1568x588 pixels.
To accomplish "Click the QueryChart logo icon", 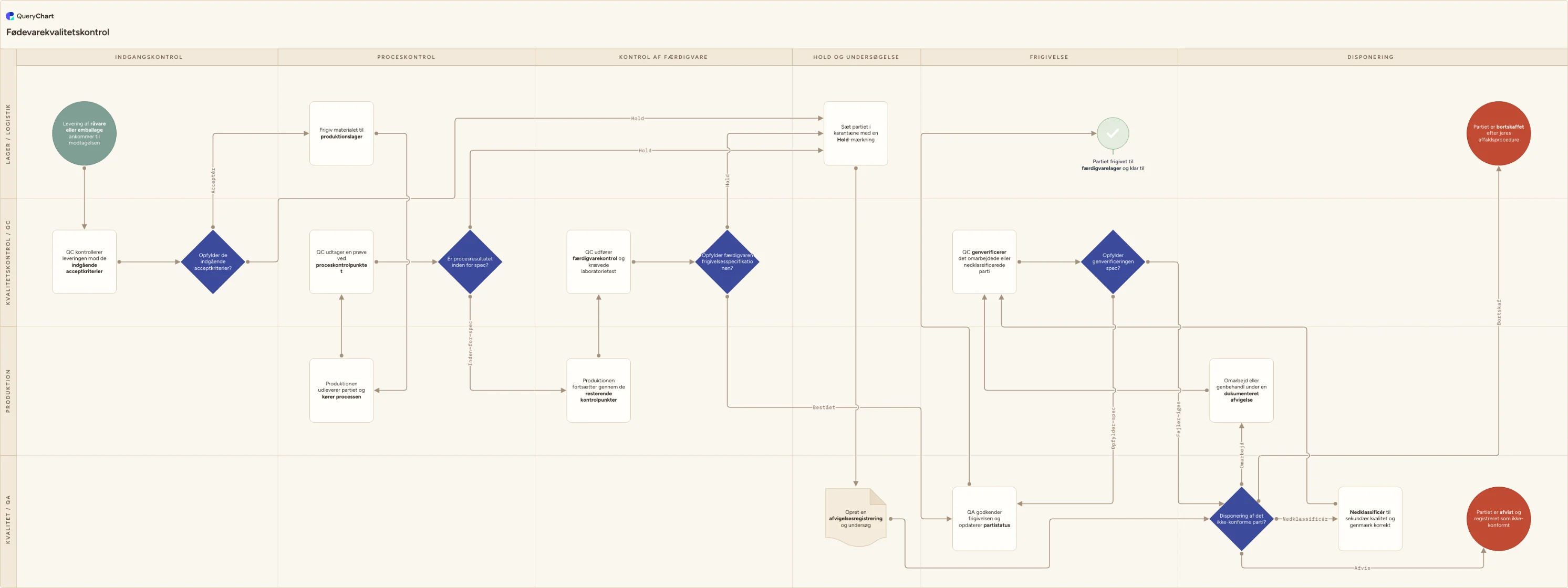I will (10, 16).
